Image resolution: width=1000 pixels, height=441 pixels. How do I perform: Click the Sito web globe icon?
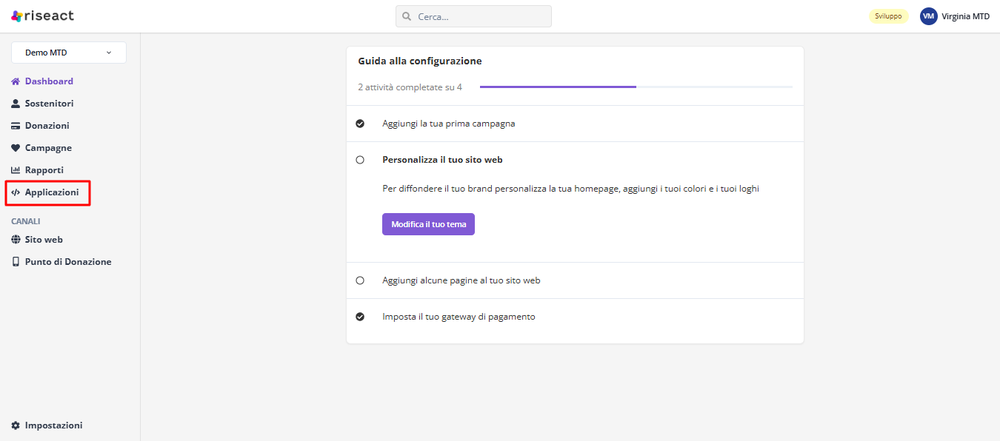(16, 240)
